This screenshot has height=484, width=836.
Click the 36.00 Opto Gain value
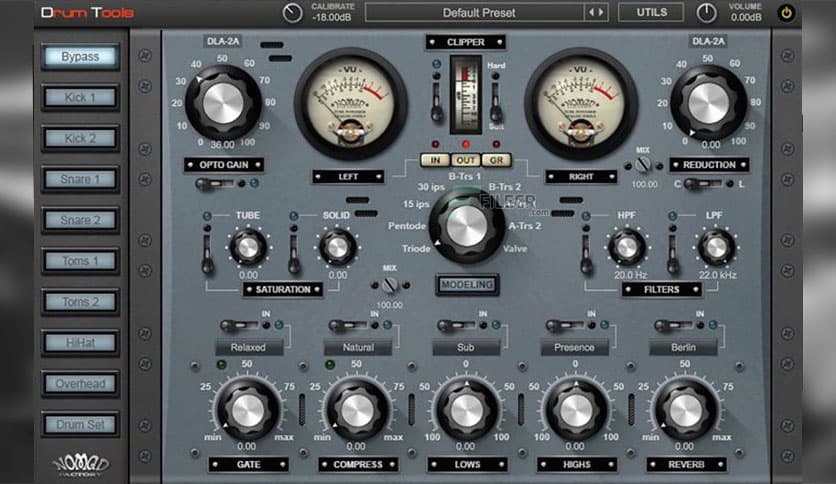tap(222, 144)
